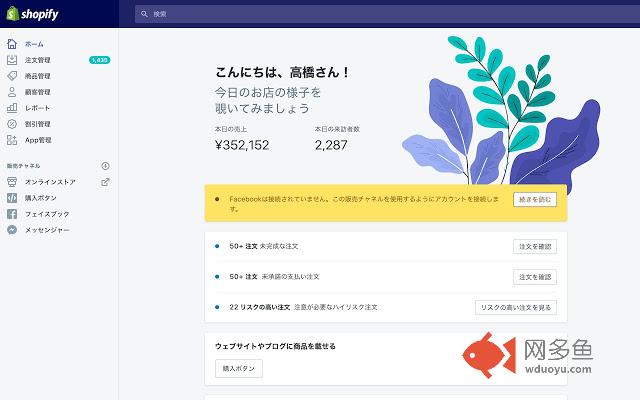Click the 本日の来訪者数 label
Screen dimensions: 640x400
pyautogui.click(x=337, y=129)
